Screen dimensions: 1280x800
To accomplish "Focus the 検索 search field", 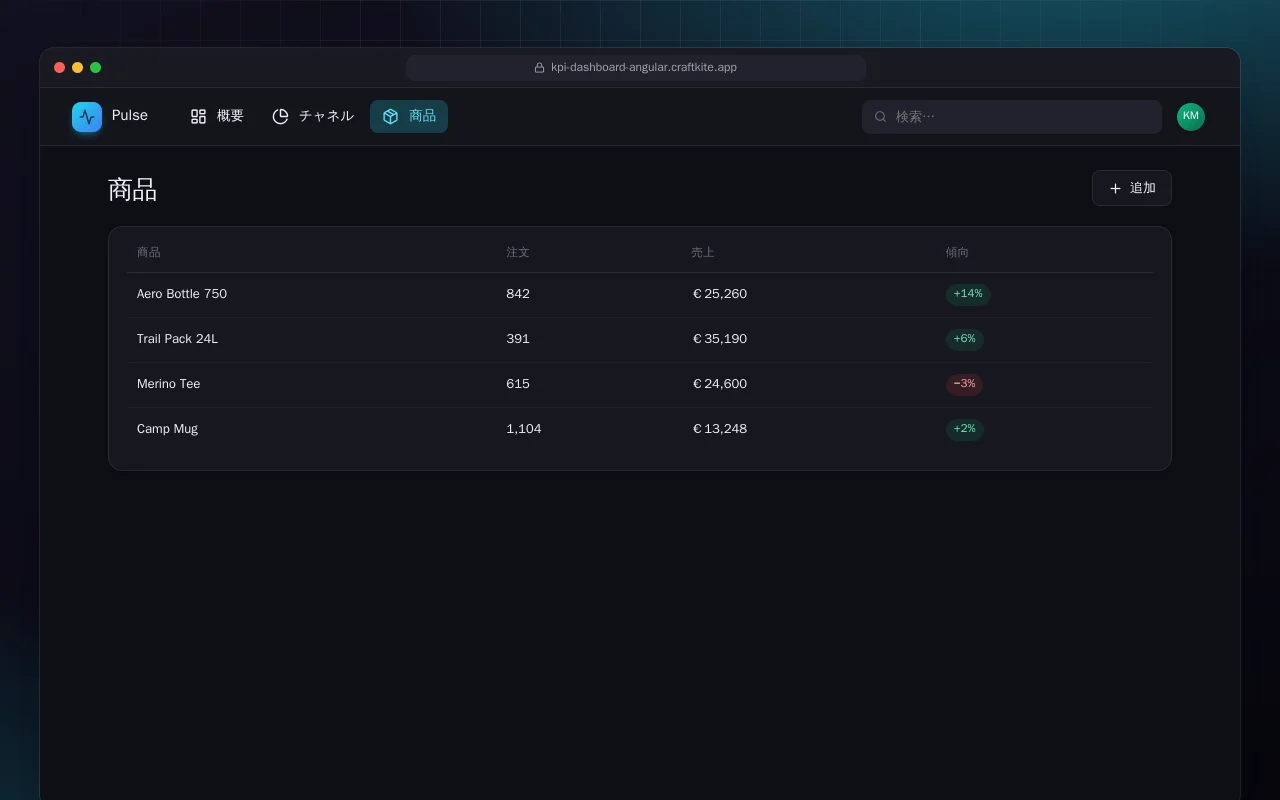I will tap(1012, 117).
